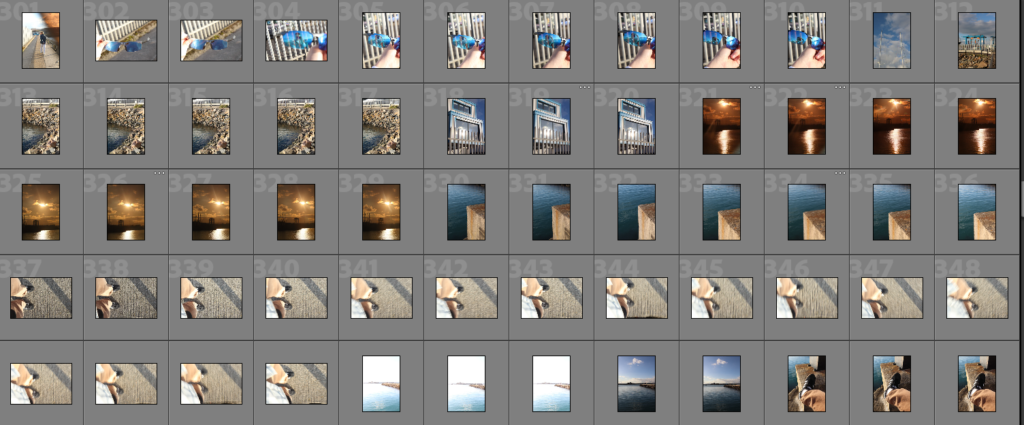Click the badge dots on cell 319

[584, 88]
